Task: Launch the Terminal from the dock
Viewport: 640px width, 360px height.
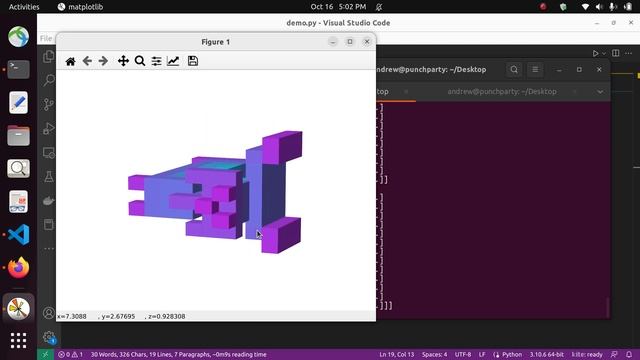Action: (x=18, y=69)
